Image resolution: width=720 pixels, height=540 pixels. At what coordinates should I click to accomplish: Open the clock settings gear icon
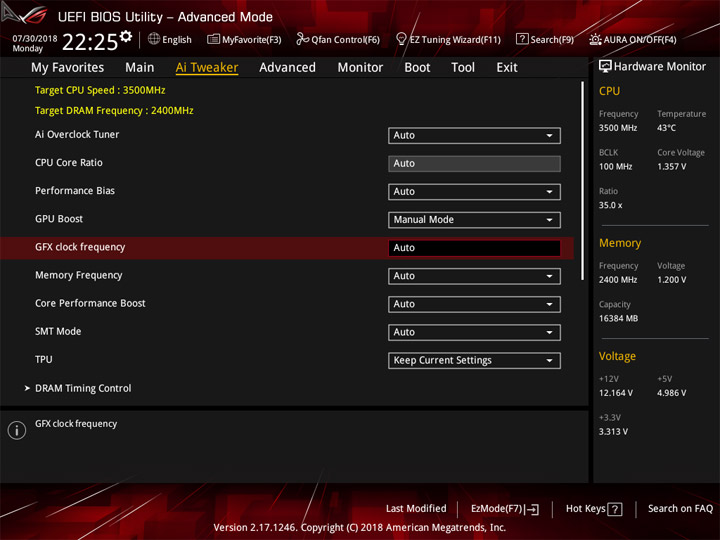[x=126, y=36]
